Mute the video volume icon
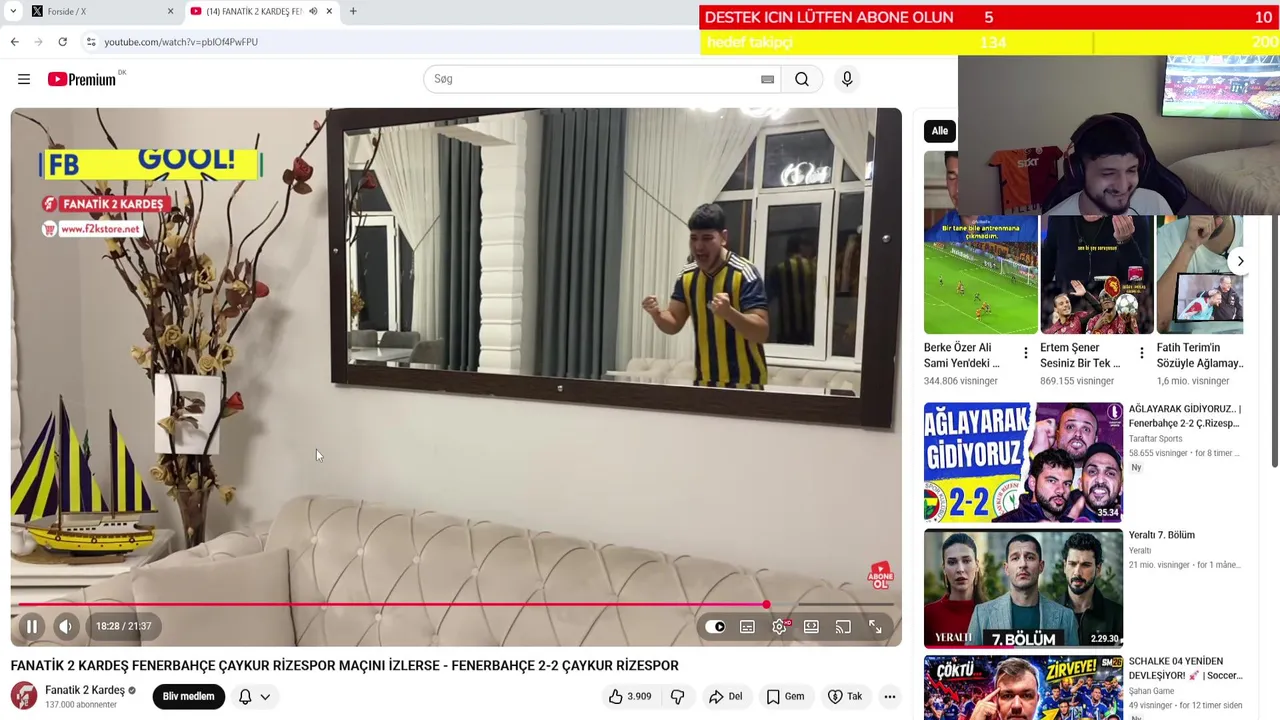Image resolution: width=1280 pixels, height=720 pixels. (65, 626)
